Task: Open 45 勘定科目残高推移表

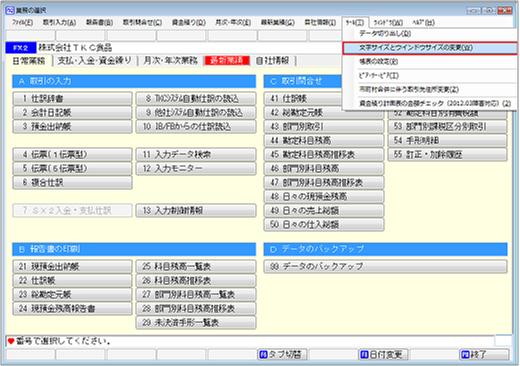Action: pos(324,155)
